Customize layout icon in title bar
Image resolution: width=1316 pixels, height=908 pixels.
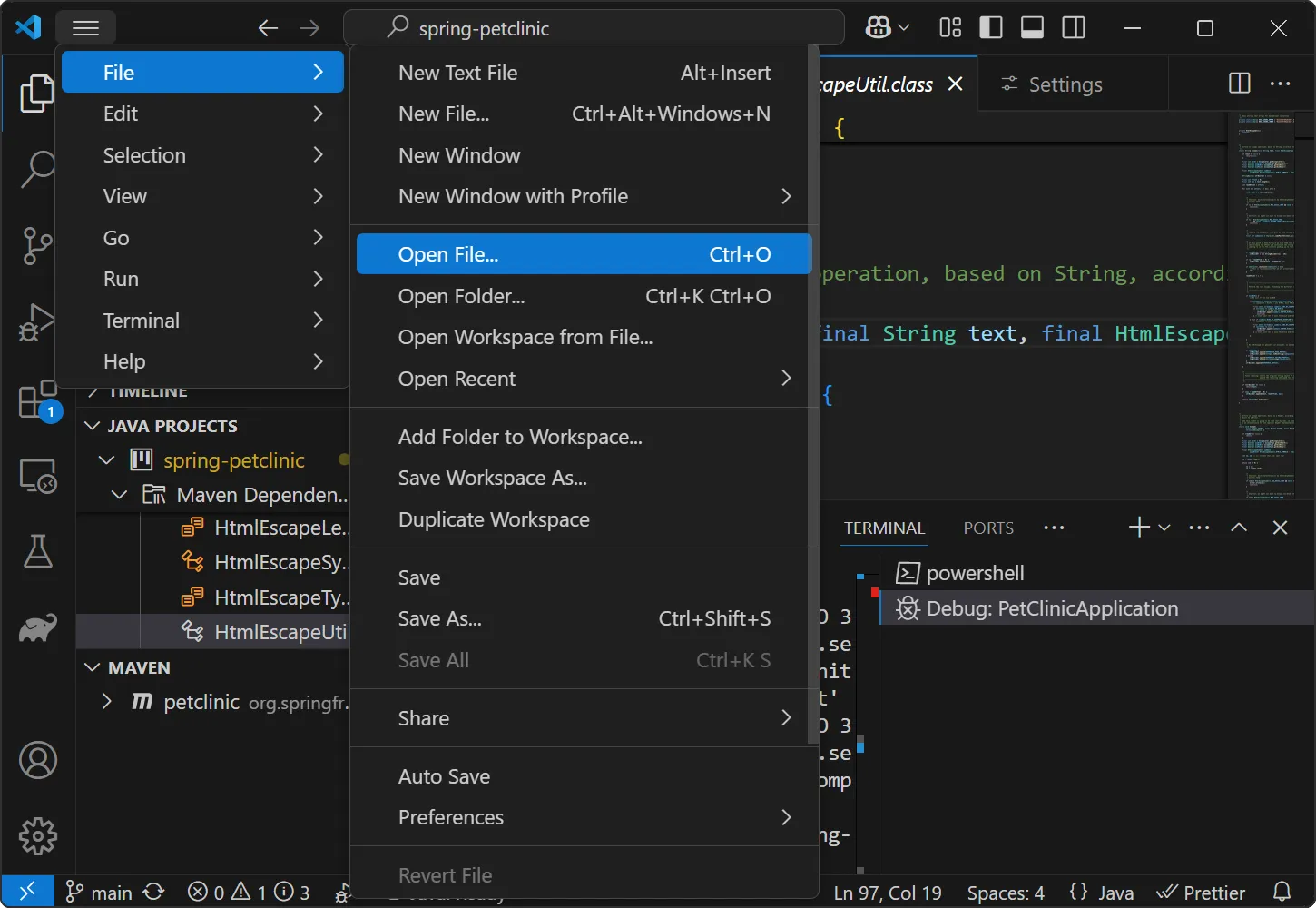point(950,28)
